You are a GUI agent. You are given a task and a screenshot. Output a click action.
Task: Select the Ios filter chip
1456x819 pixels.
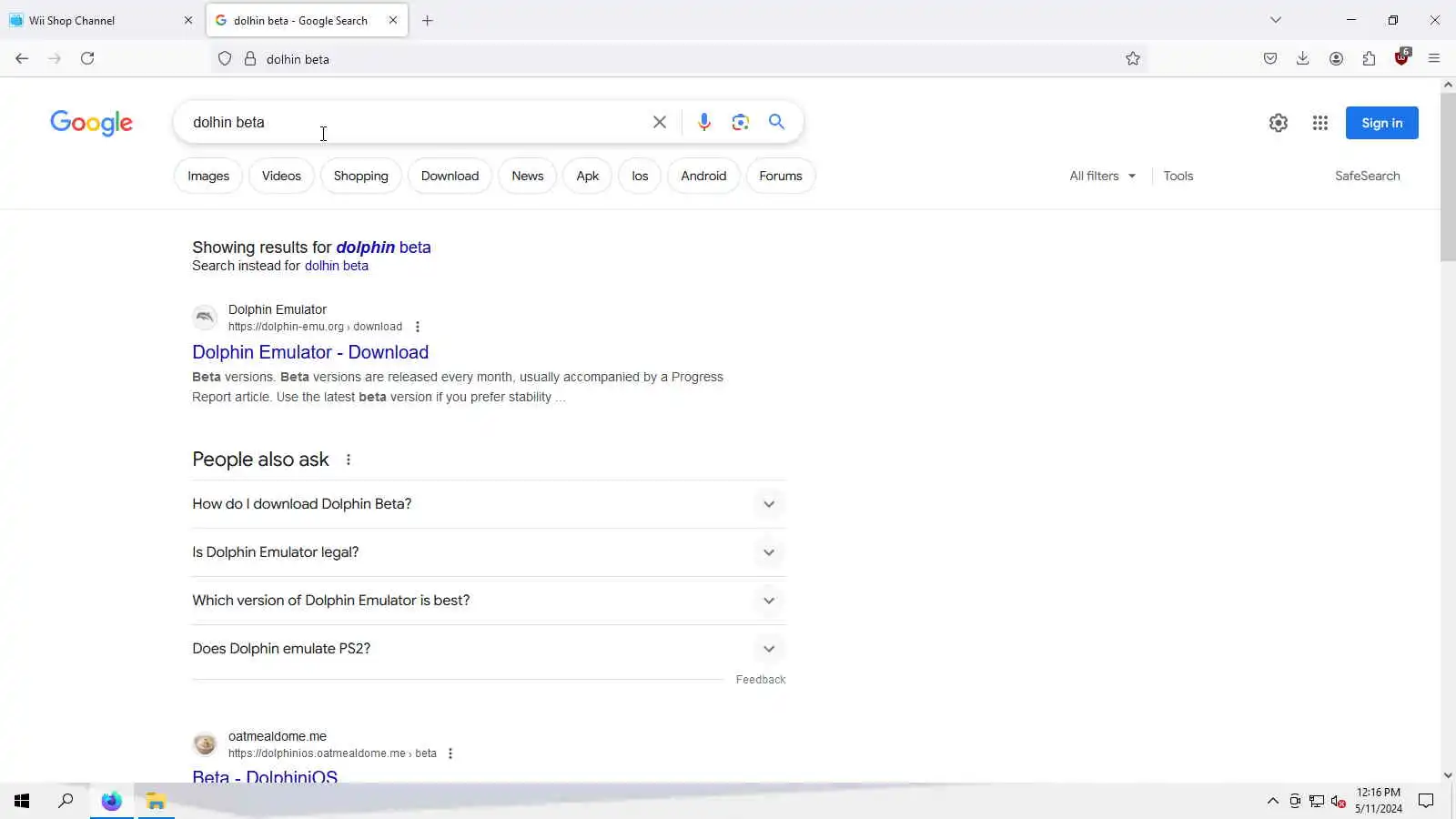[640, 176]
